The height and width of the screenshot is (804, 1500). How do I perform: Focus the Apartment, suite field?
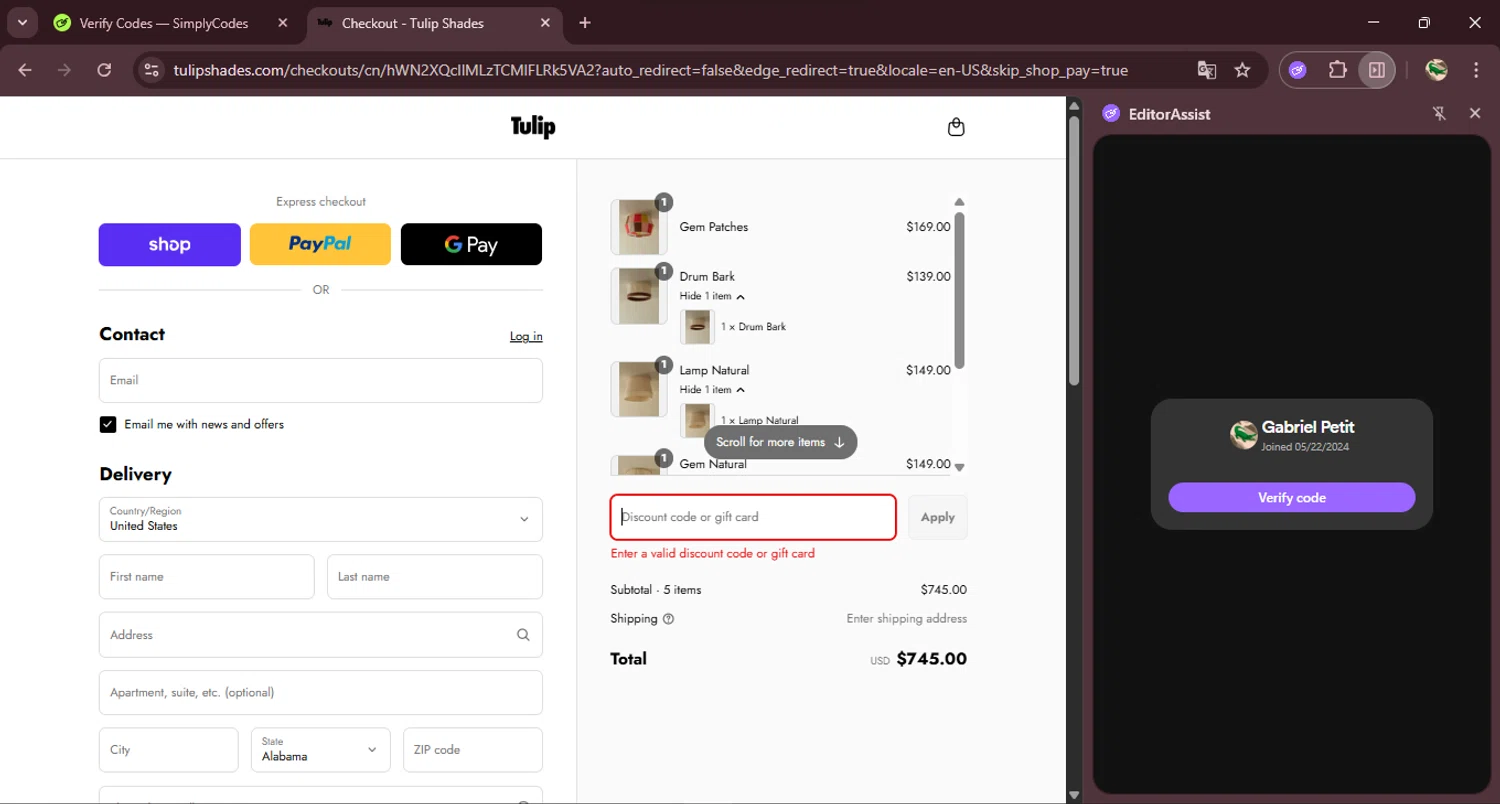pos(321,692)
